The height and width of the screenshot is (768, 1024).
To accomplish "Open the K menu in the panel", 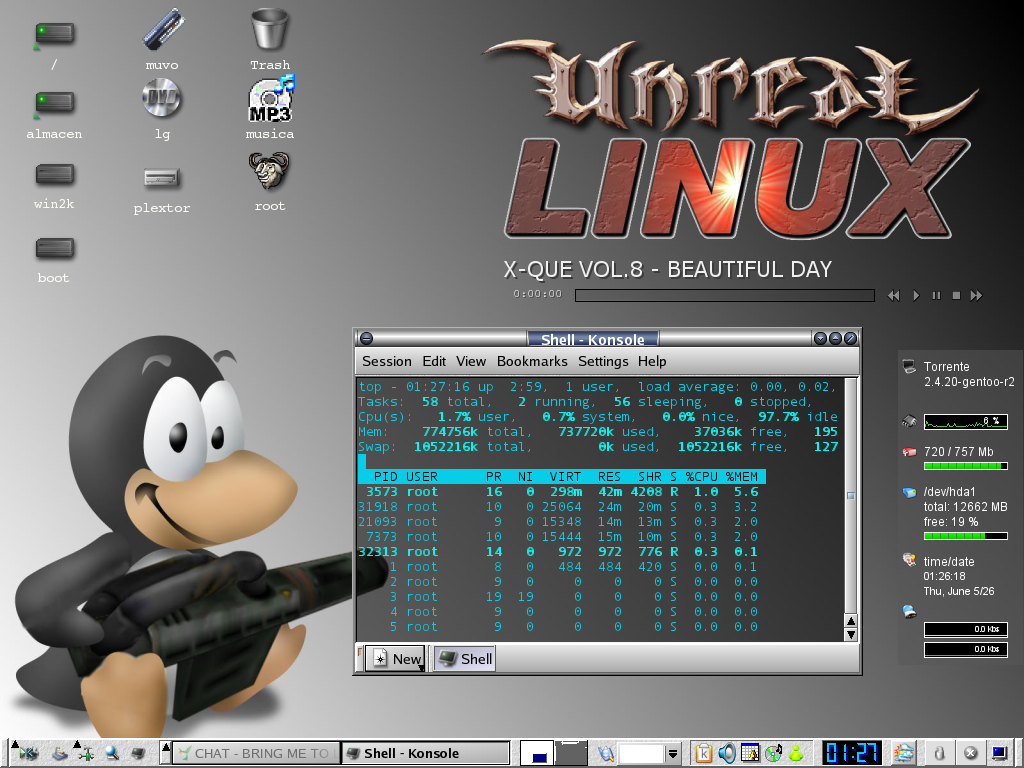I will pos(28,754).
